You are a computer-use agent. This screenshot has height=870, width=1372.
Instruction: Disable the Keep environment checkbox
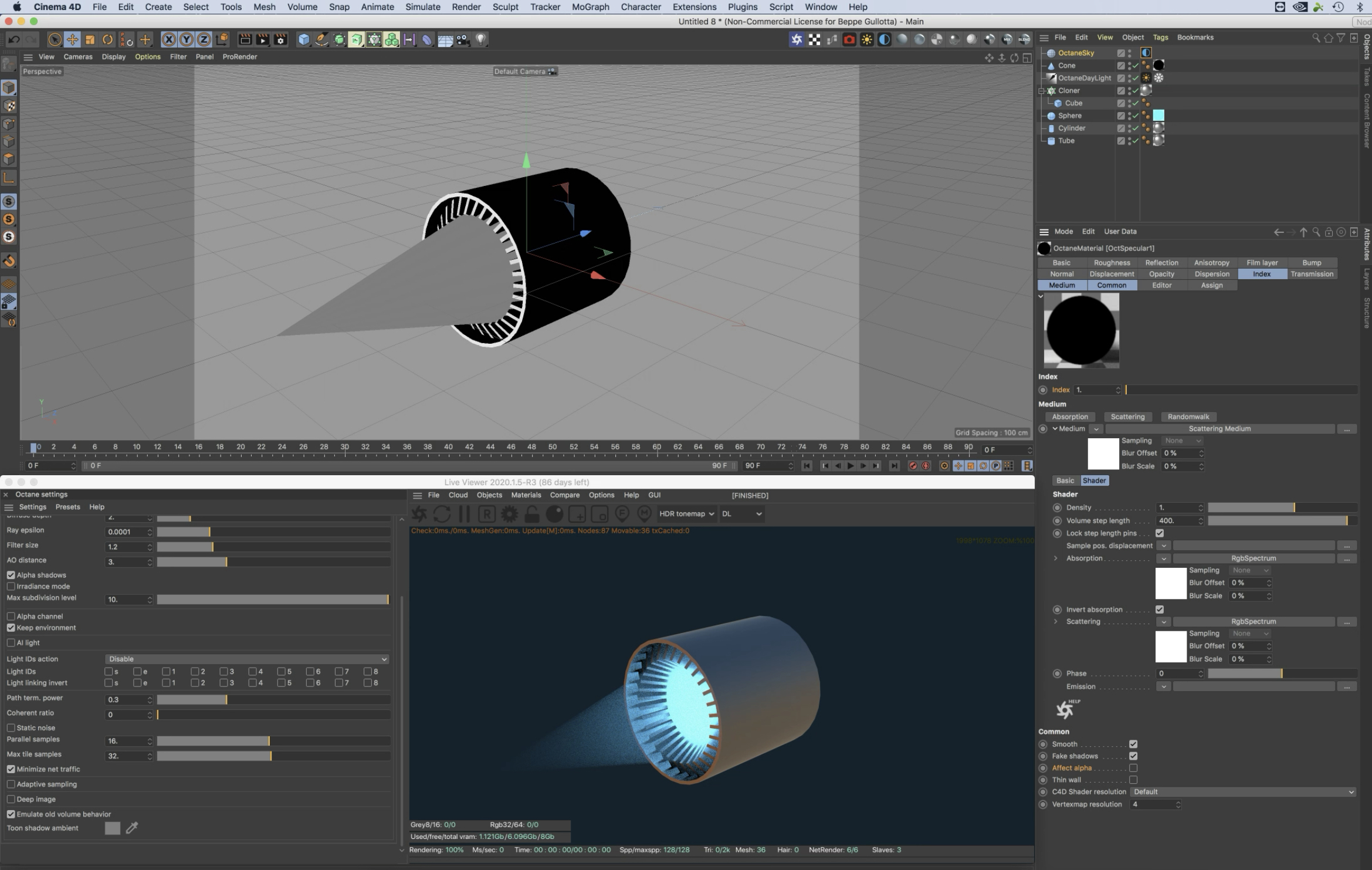pos(11,628)
